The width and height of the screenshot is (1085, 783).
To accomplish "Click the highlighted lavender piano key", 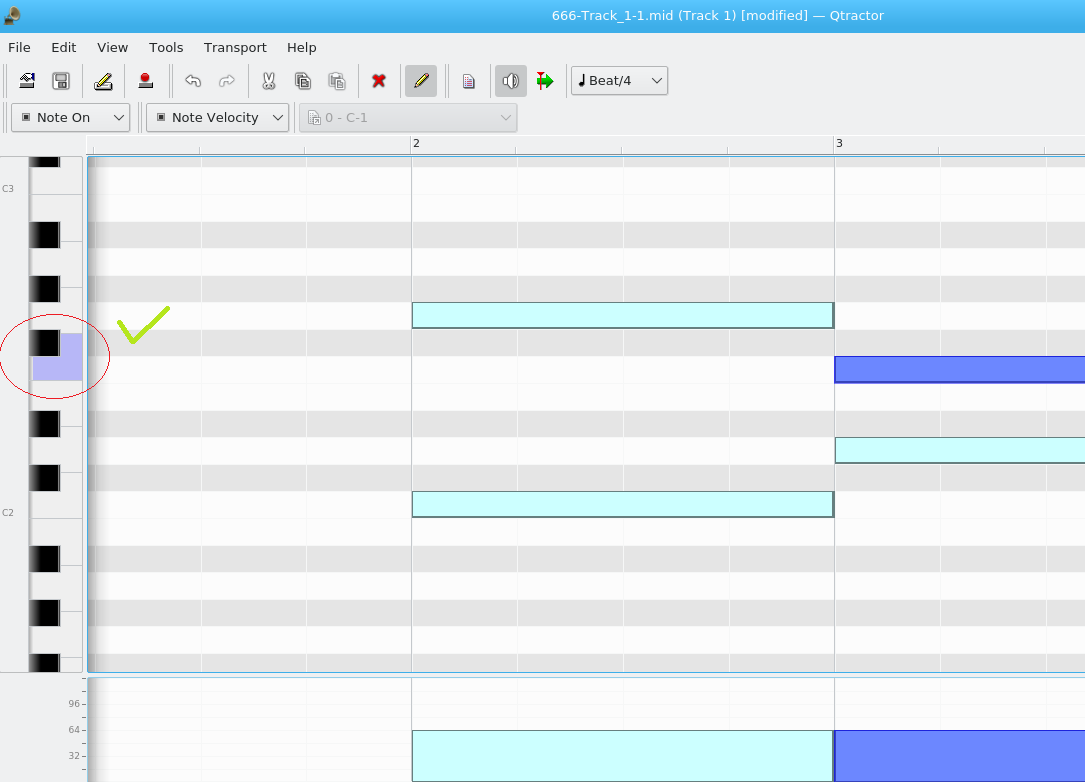I will [x=57, y=368].
